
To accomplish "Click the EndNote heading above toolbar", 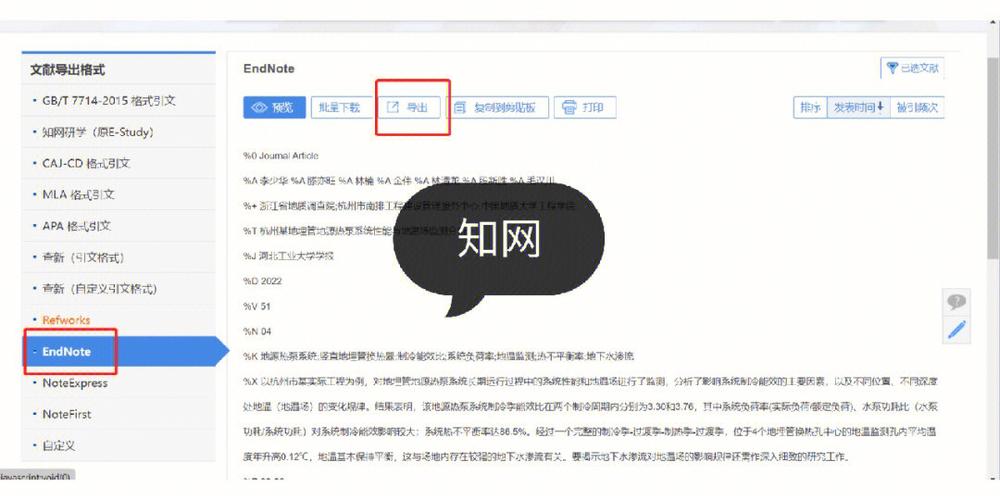I will tap(269, 68).
